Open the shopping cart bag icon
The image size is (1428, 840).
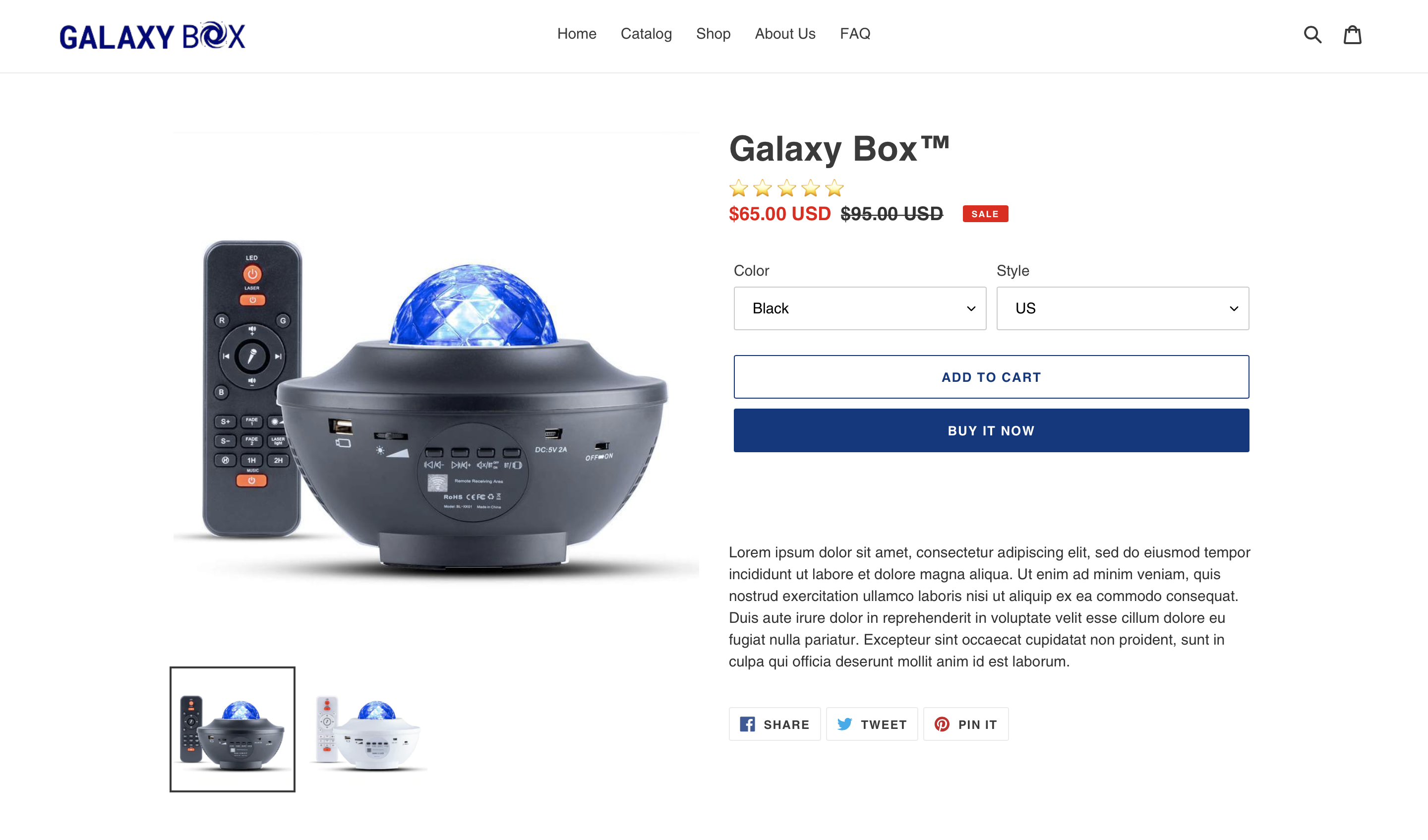(1353, 35)
